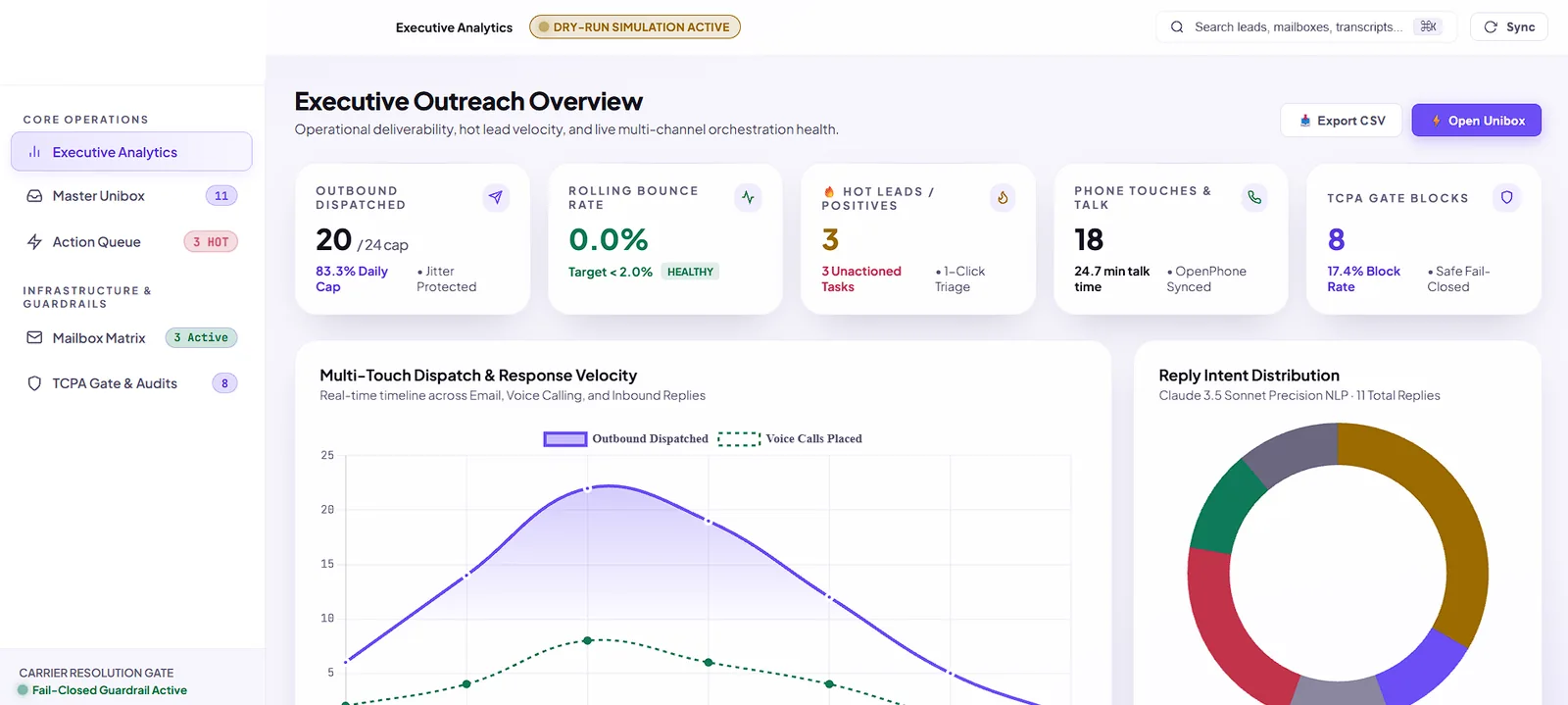The image size is (1568, 705).
Task: Click the Open Unibox button
Action: click(1477, 121)
